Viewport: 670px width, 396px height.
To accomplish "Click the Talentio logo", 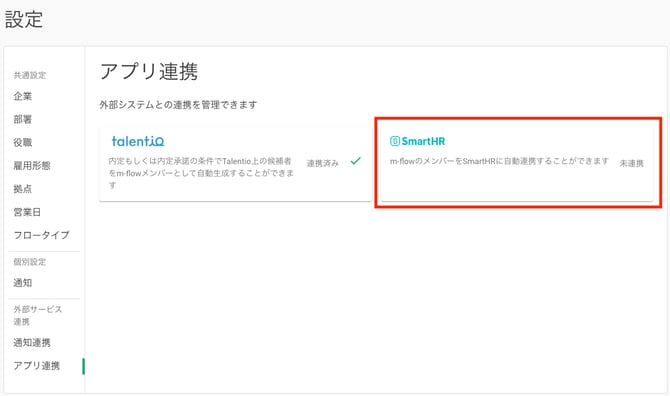I will point(138,141).
